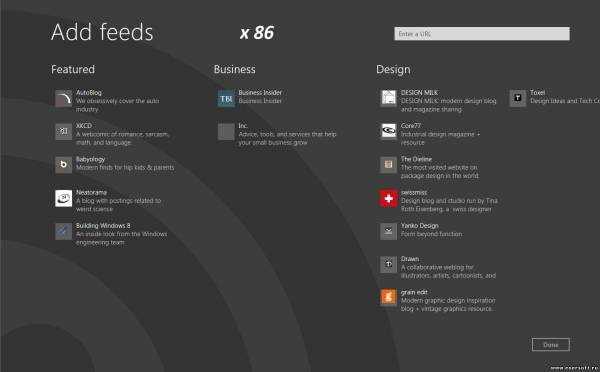Click the Business section heading

(x=235, y=69)
